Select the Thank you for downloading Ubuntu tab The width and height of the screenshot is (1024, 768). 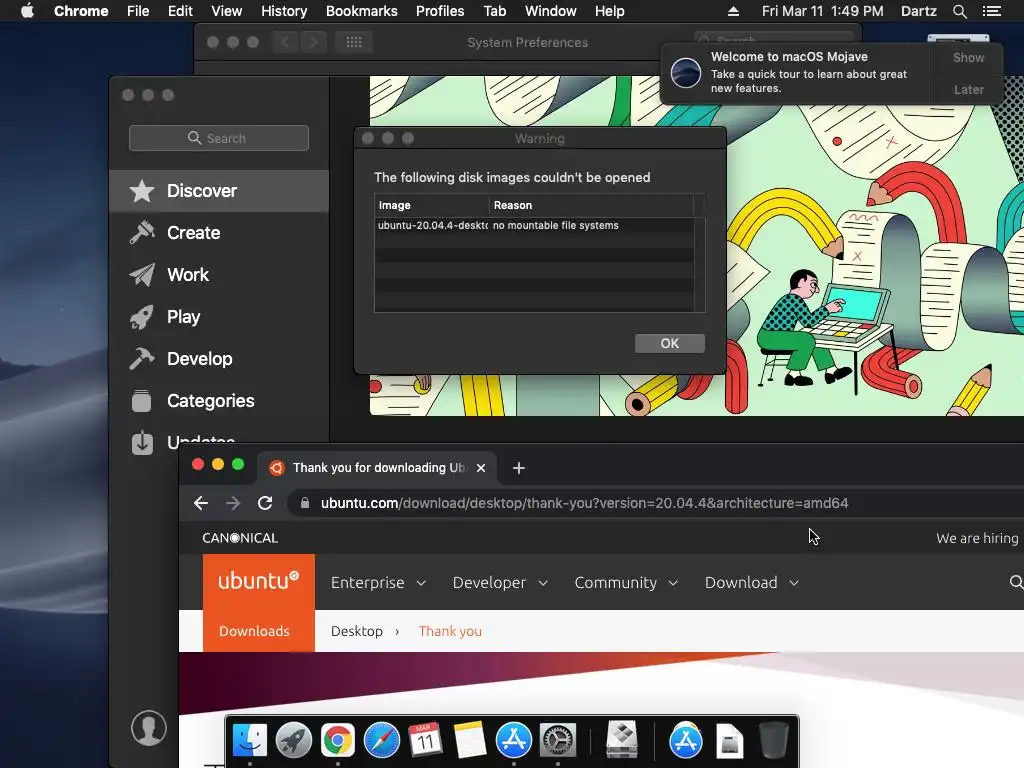(x=376, y=468)
